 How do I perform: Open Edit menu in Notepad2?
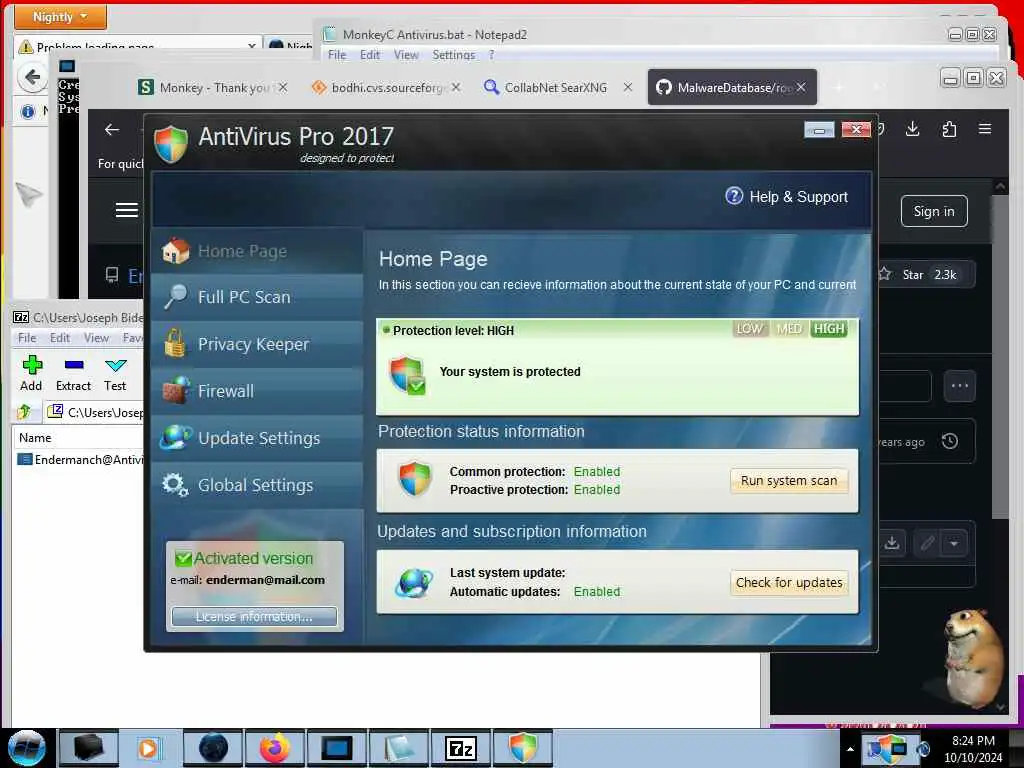(370, 55)
